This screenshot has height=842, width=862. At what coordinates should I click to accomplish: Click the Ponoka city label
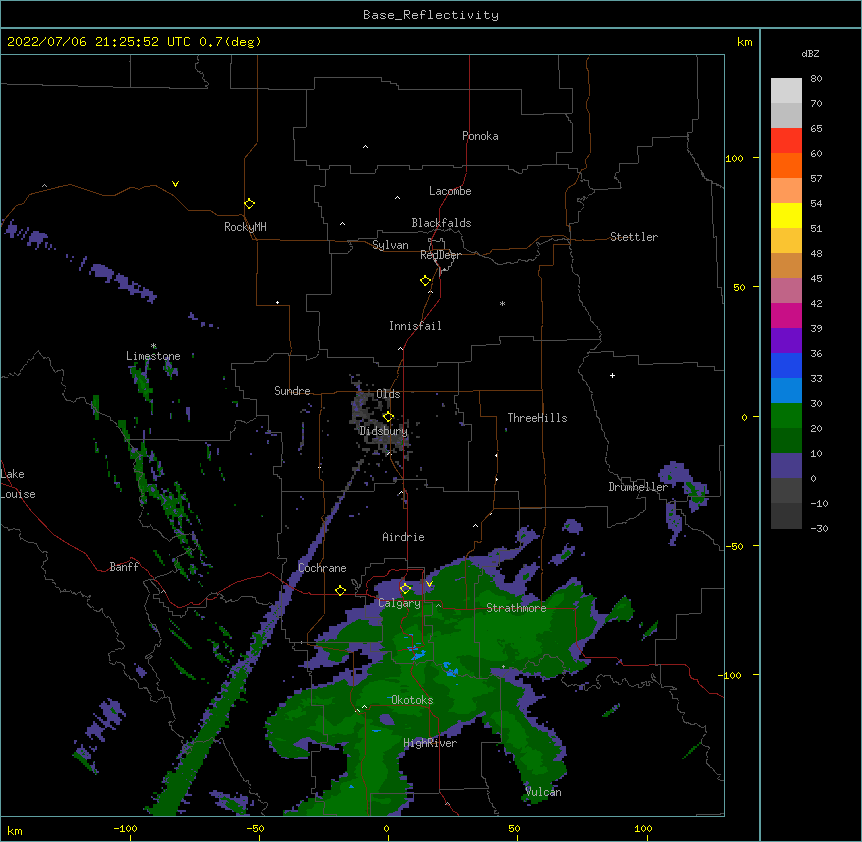(x=480, y=136)
